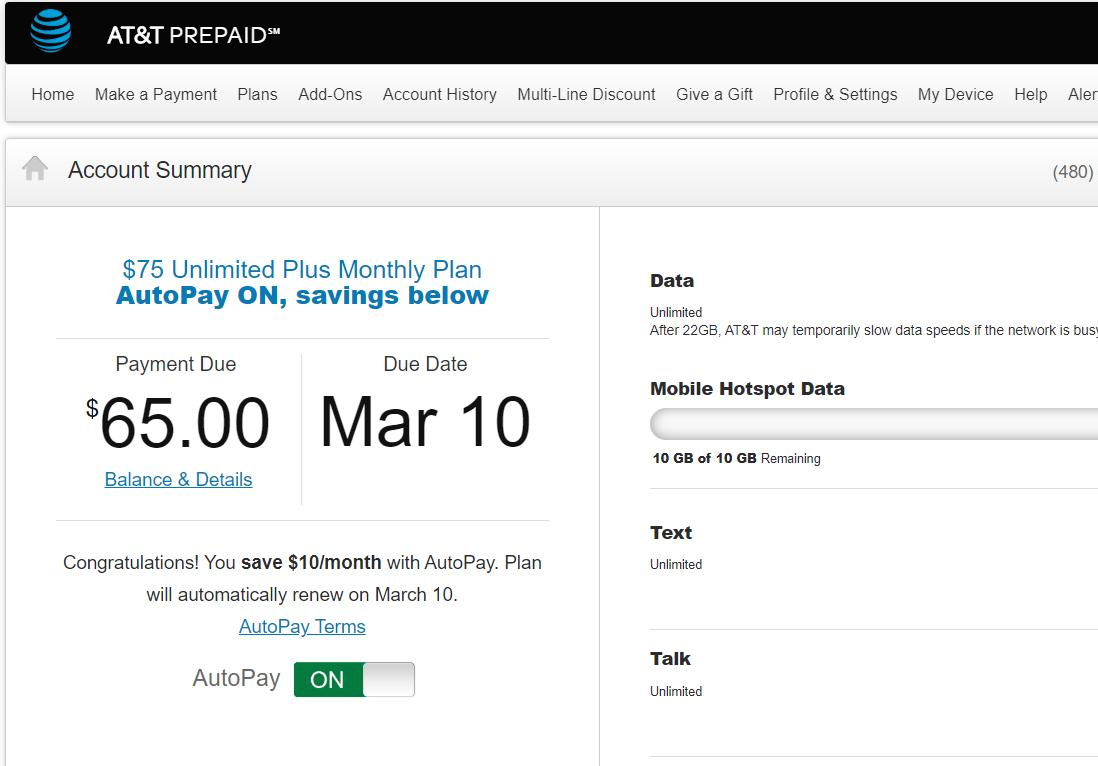This screenshot has width=1098, height=766.
Task: Toggle the AutoPay ON switch
Action: (x=354, y=679)
